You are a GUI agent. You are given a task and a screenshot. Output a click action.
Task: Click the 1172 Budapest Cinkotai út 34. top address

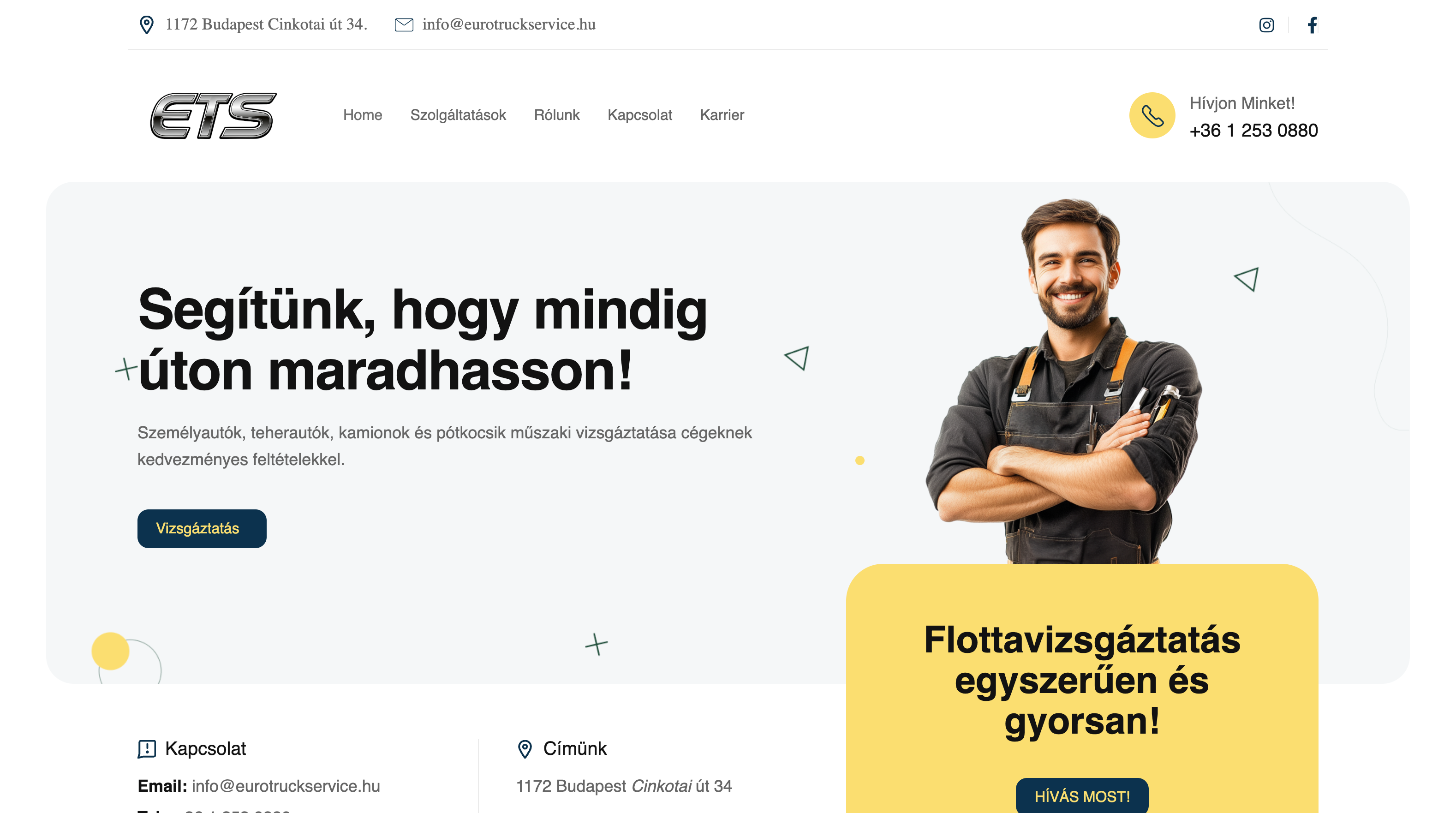coord(266,24)
